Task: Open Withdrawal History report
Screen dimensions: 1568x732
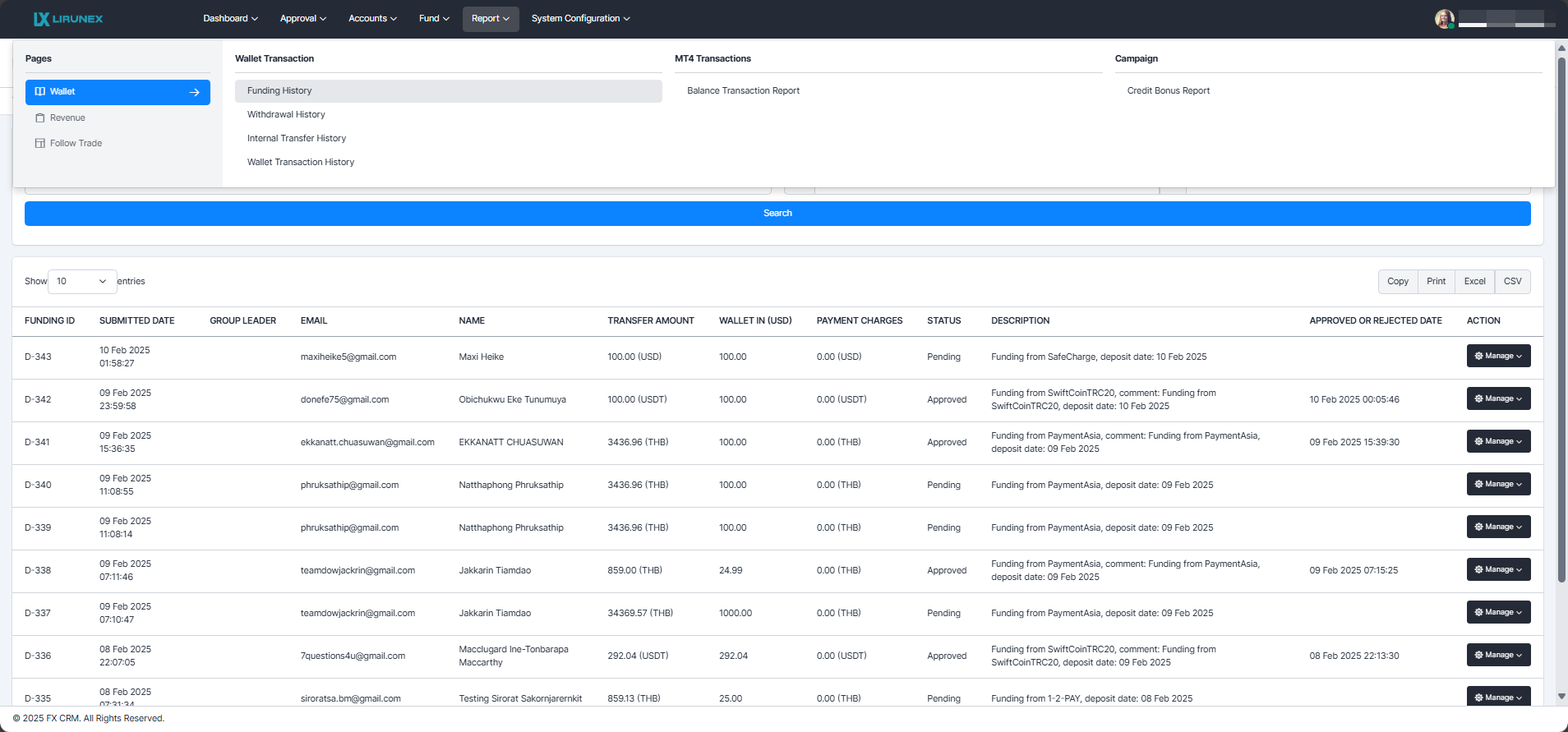Action: click(x=286, y=115)
